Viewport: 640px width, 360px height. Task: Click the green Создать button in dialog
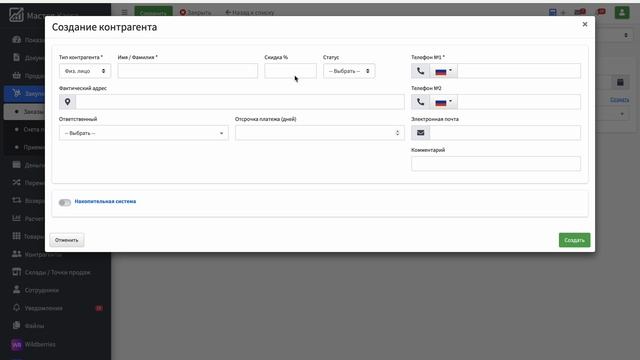coord(574,240)
